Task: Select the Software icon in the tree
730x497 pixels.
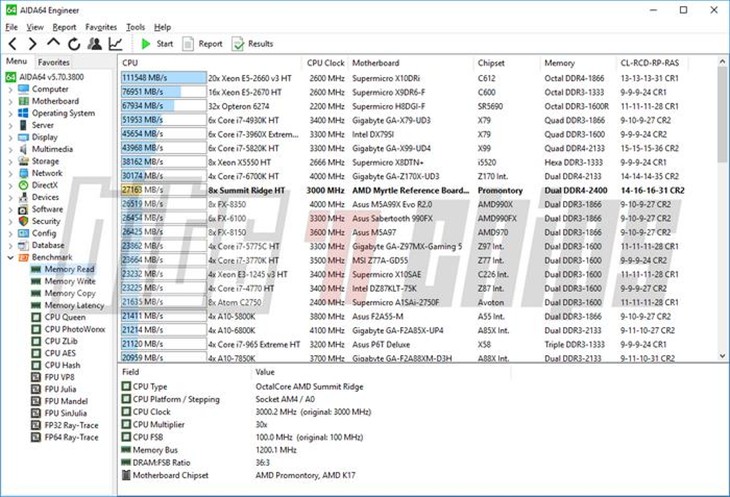Action: 23,209
